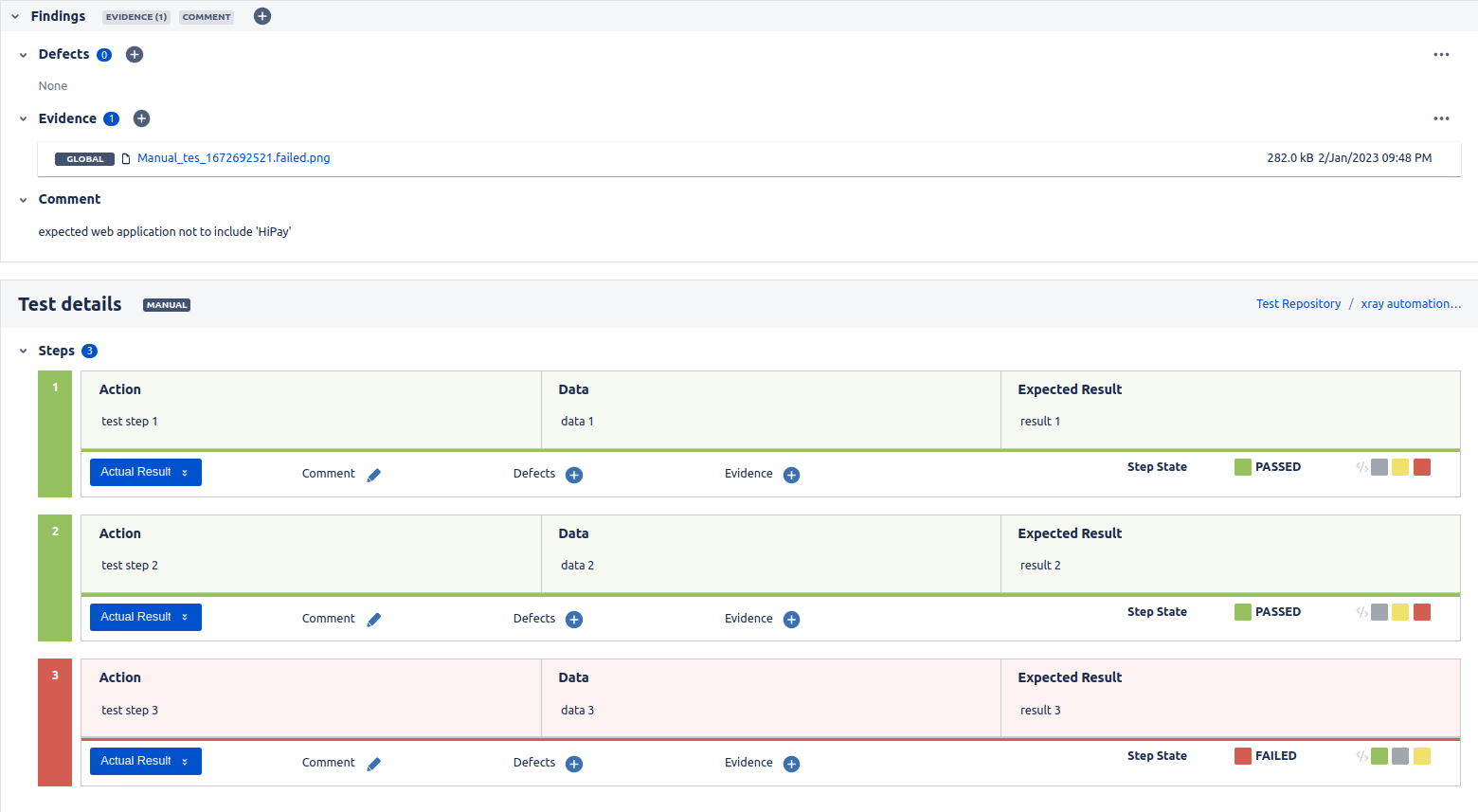This screenshot has height=812, width=1478.
Task: Collapse the Defects section
Action: (24, 55)
